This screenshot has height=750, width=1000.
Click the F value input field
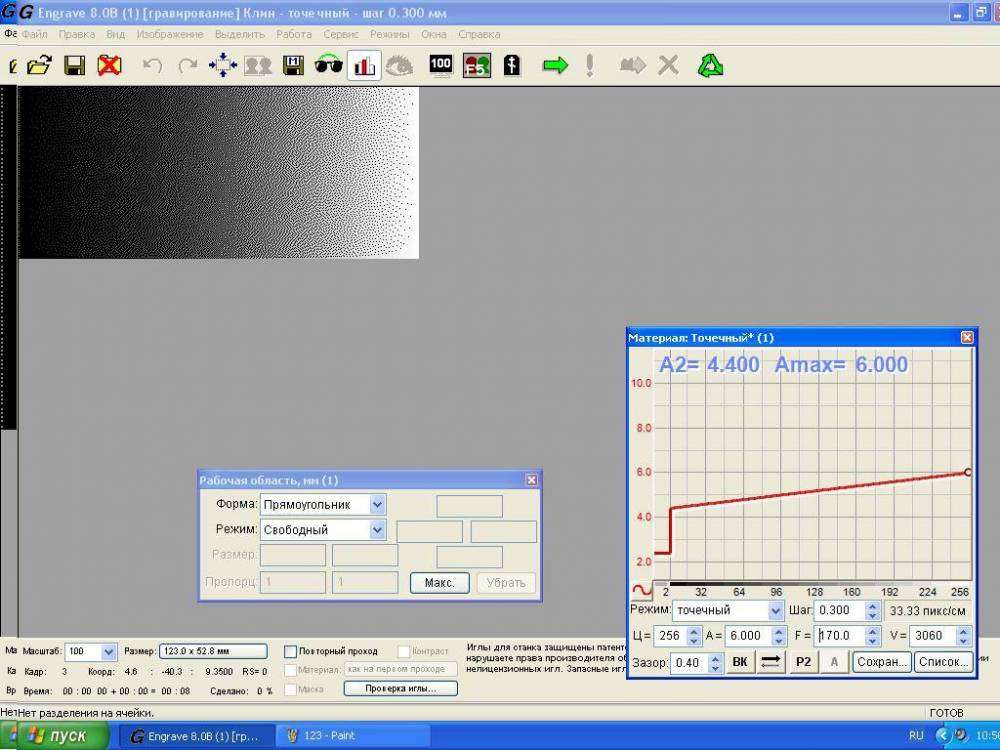(x=837, y=636)
